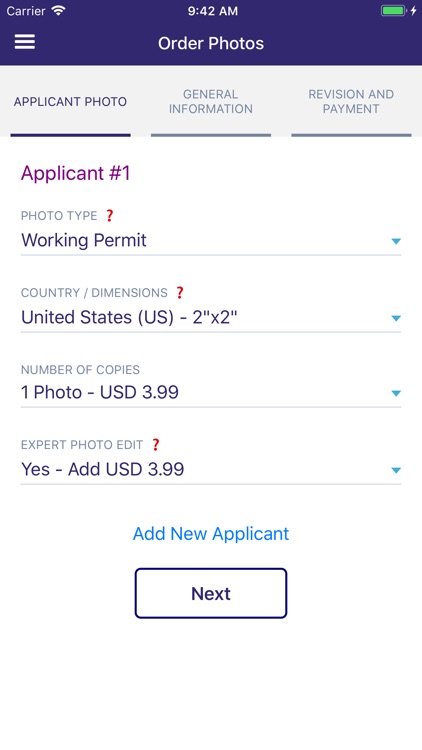Viewport: 422px width, 750px height.
Task: Click the Expert Photo Edit help question mark
Action: [x=155, y=445]
